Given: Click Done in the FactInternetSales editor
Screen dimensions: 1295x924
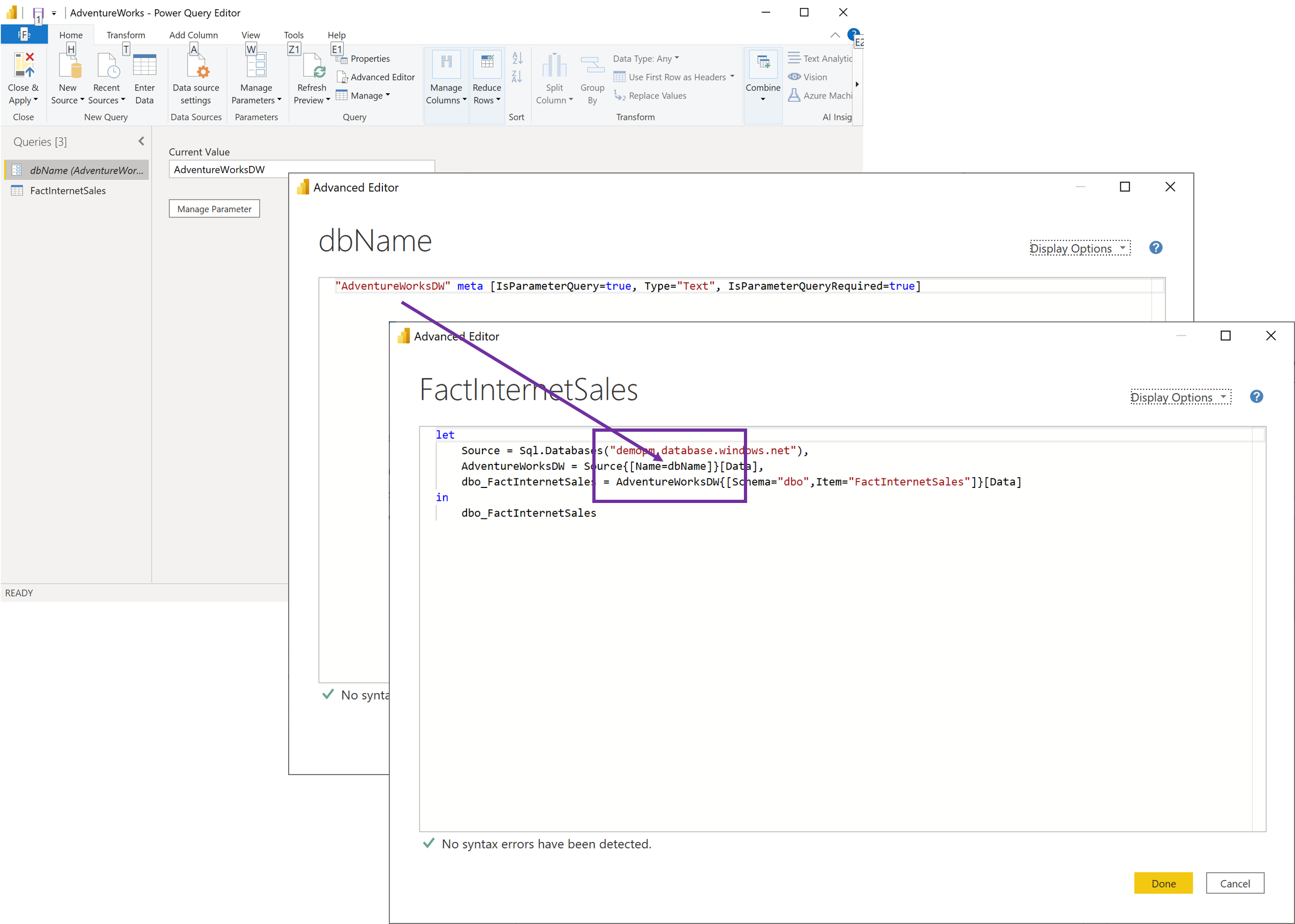Looking at the screenshot, I should click(x=1163, y=883).
